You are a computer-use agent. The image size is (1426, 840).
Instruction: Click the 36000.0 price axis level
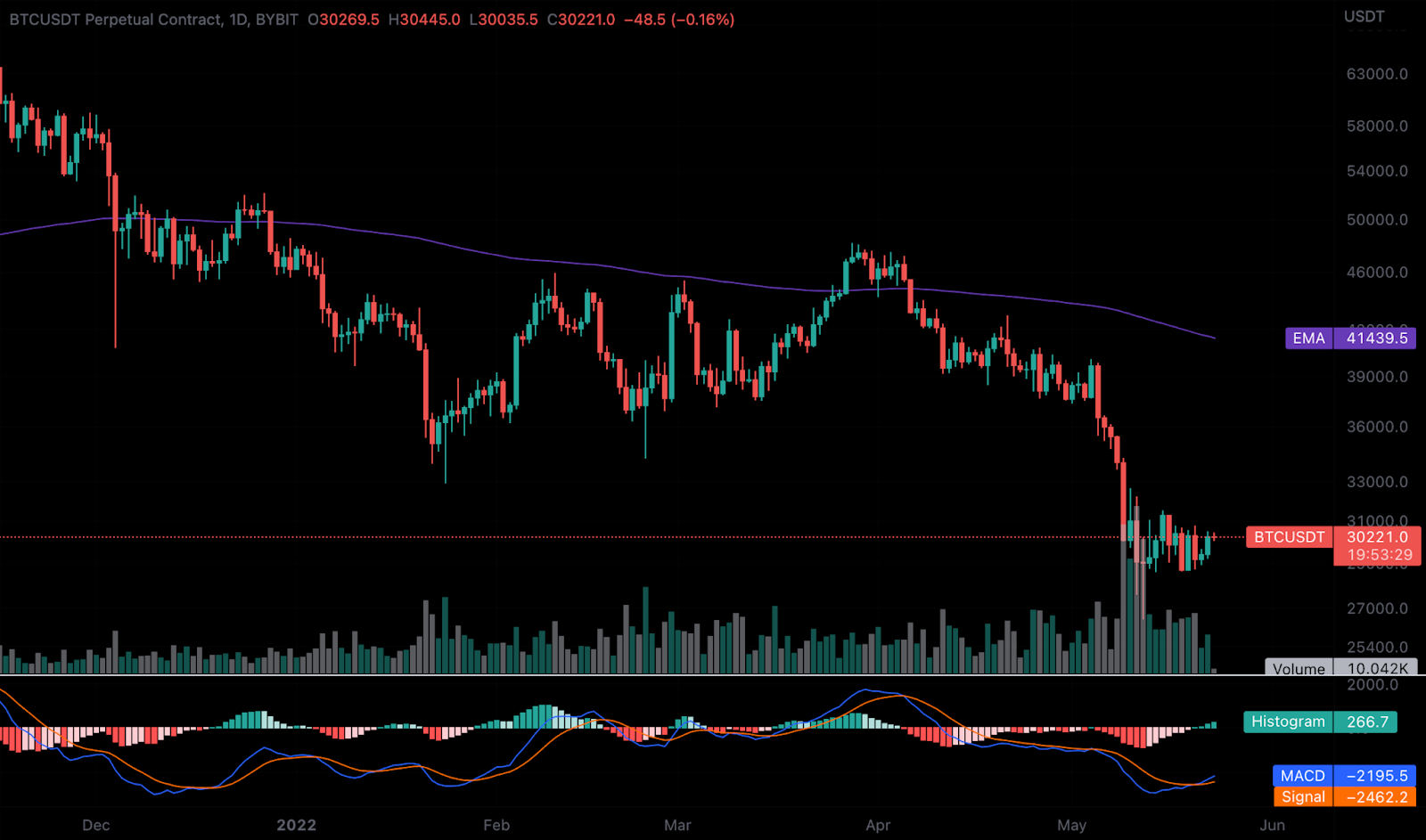pyautogui.click(x=1377, y=427)
